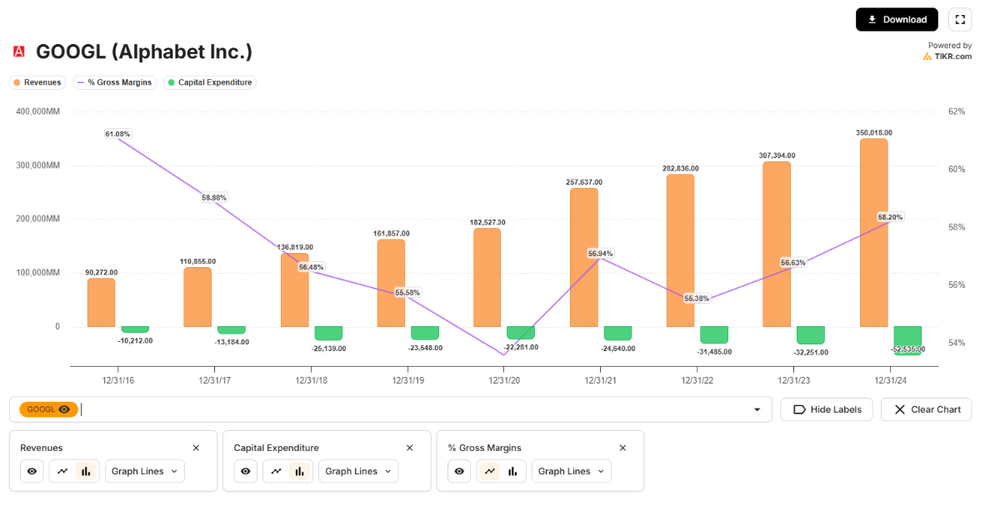Click the 12/31/18 capital expenditure bar
This screenshot has height=505, width=1000.
coord(328,333)
